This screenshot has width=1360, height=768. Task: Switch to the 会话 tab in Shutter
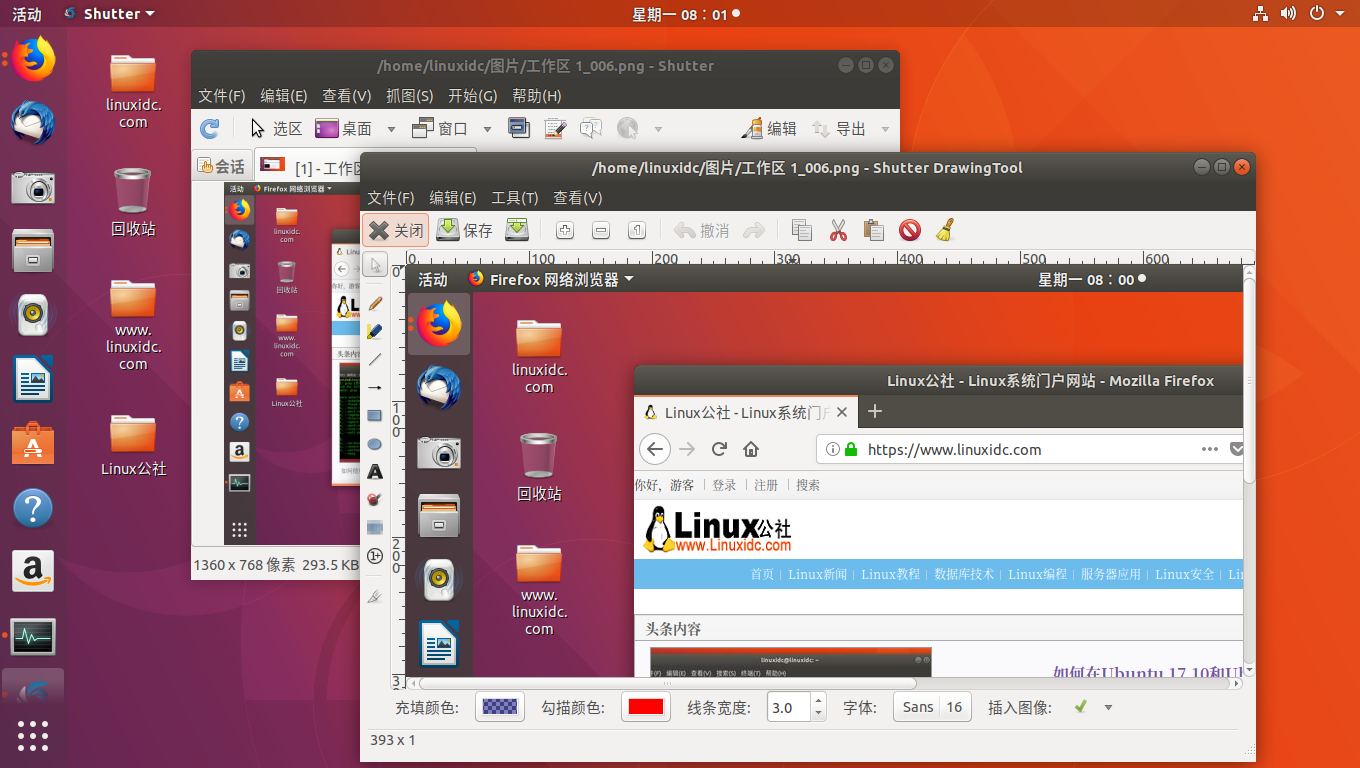click(221, 166)
